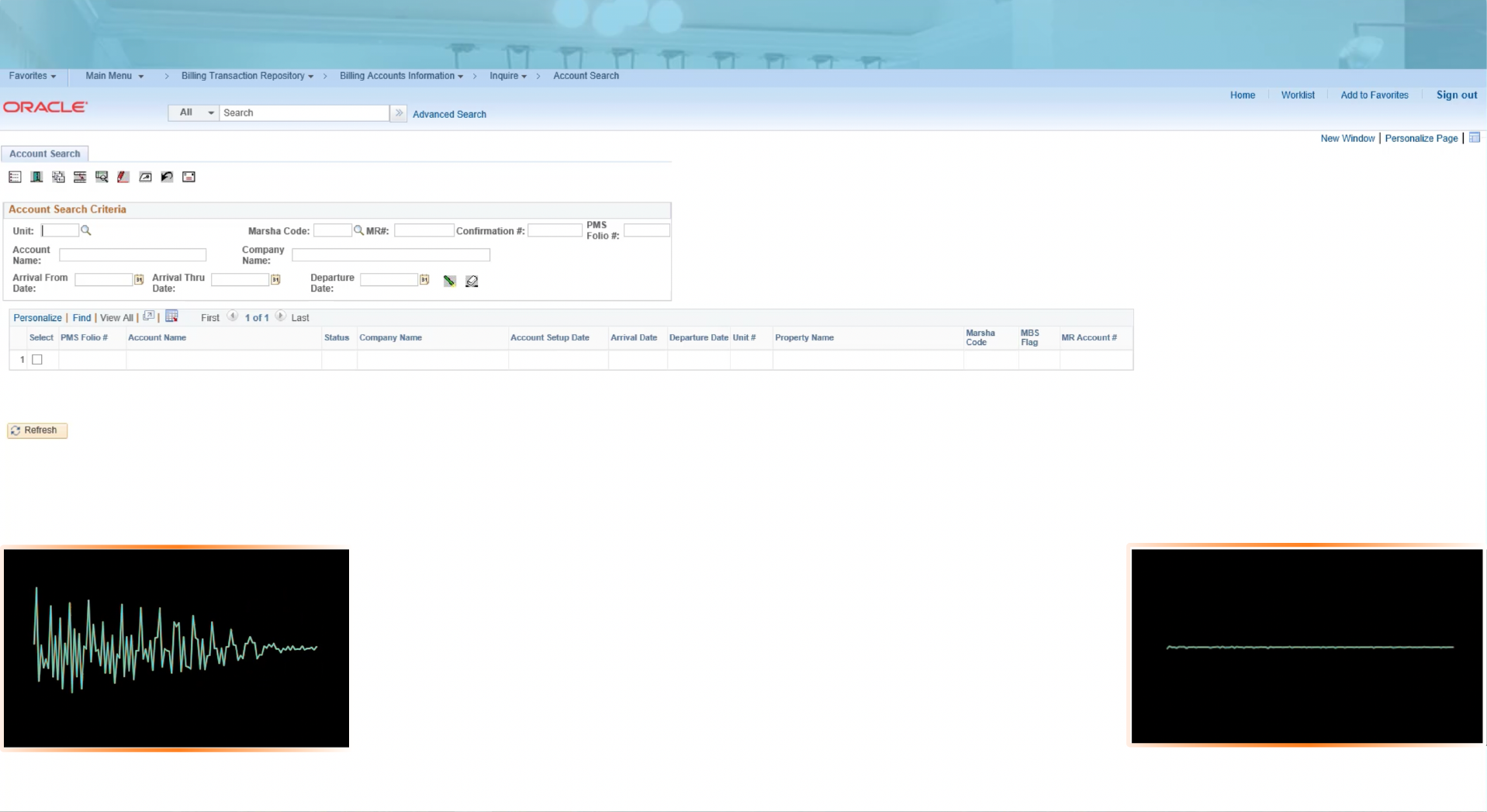Open the All search scope dropdown

[192, 112]
